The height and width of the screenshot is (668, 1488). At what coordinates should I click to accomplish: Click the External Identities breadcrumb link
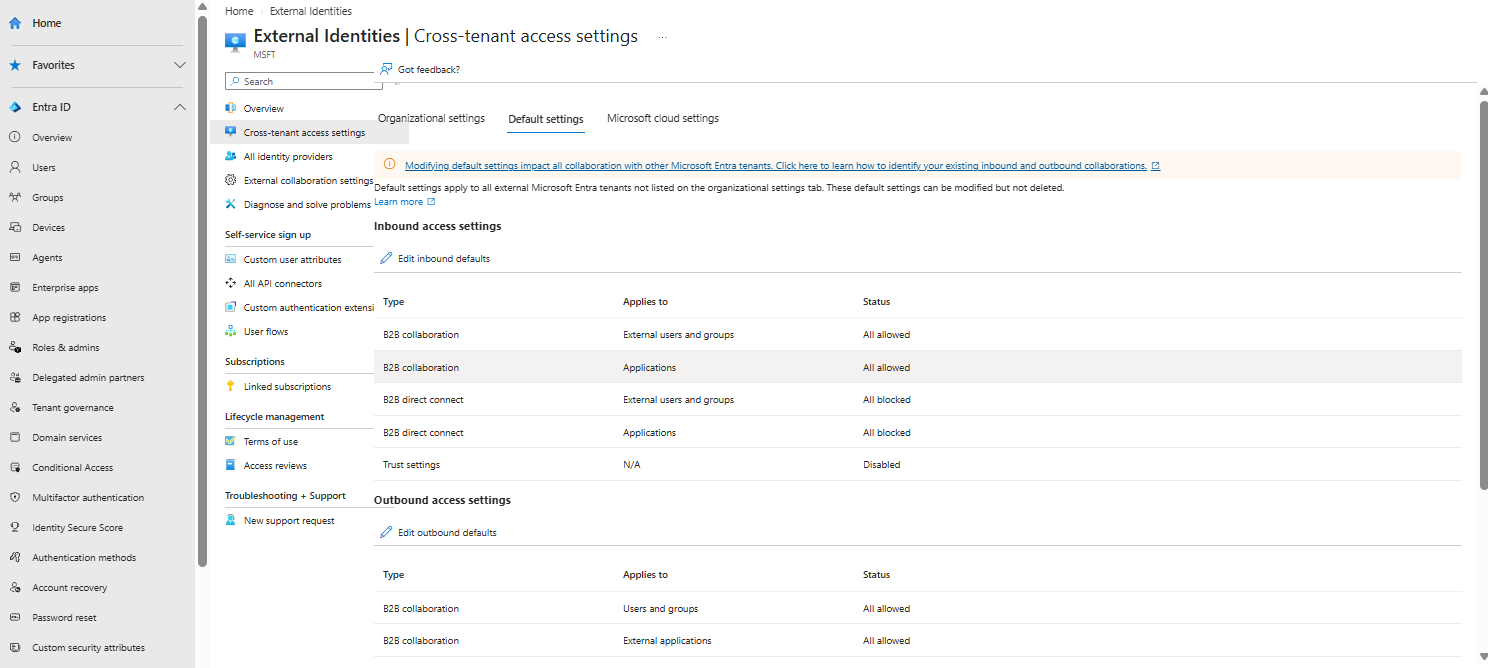point(311,11)
